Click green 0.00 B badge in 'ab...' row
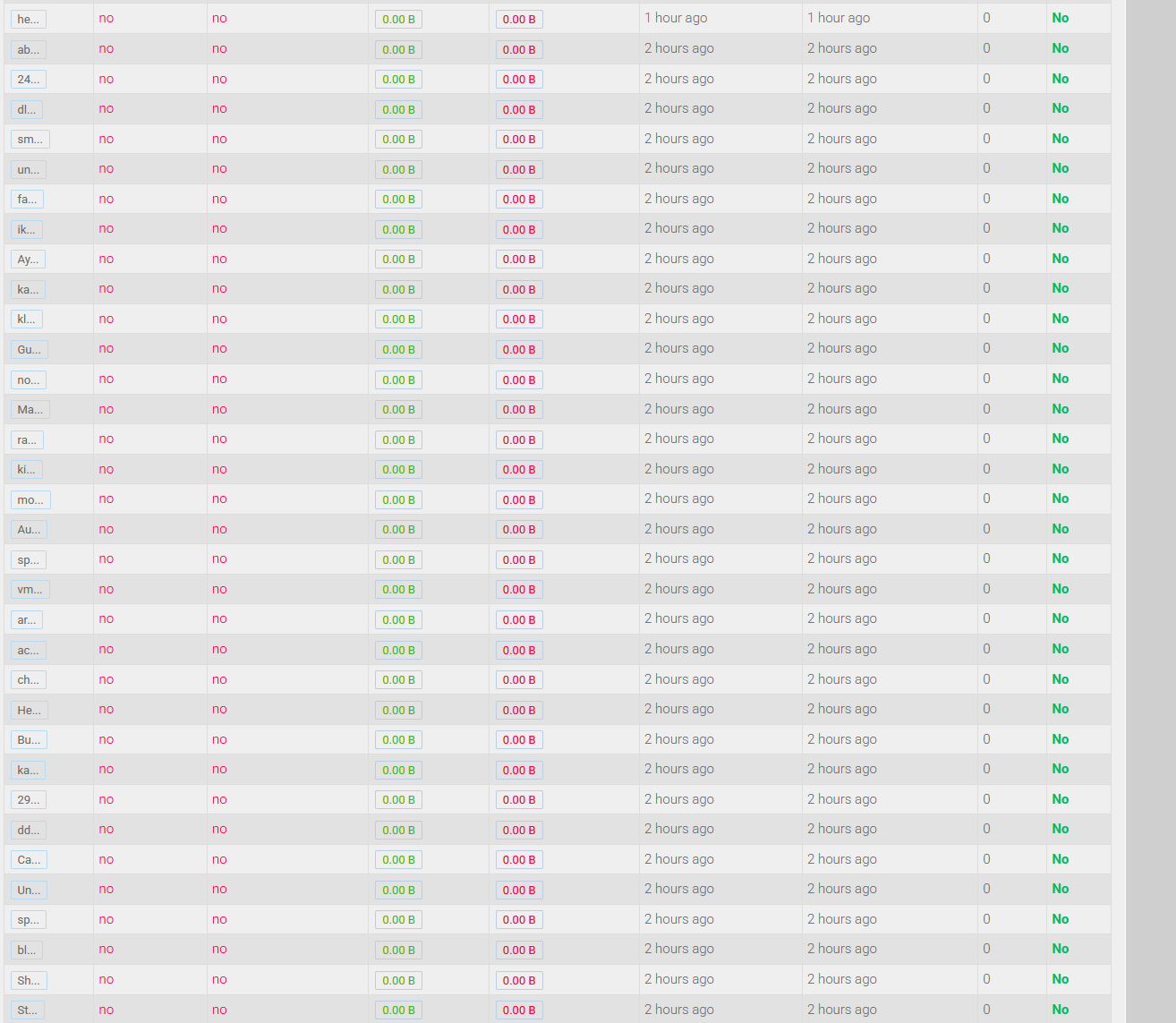 398,49
